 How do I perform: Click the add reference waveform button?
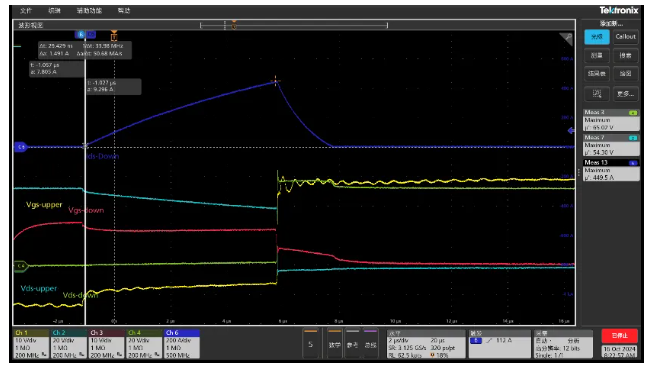coord(352,344)
